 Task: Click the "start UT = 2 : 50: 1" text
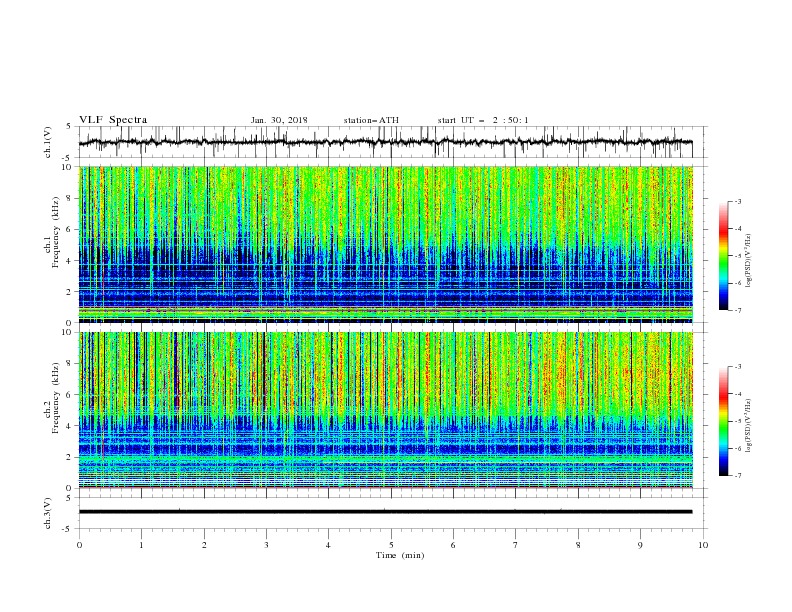pos(483,120)
